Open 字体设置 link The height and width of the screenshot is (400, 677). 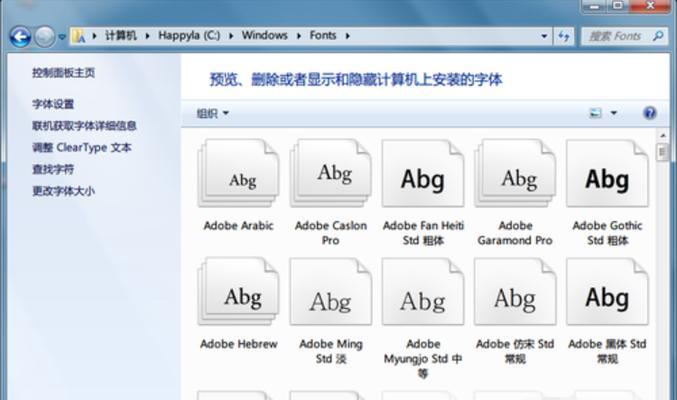pyautogui.click(x=53, y=104)
